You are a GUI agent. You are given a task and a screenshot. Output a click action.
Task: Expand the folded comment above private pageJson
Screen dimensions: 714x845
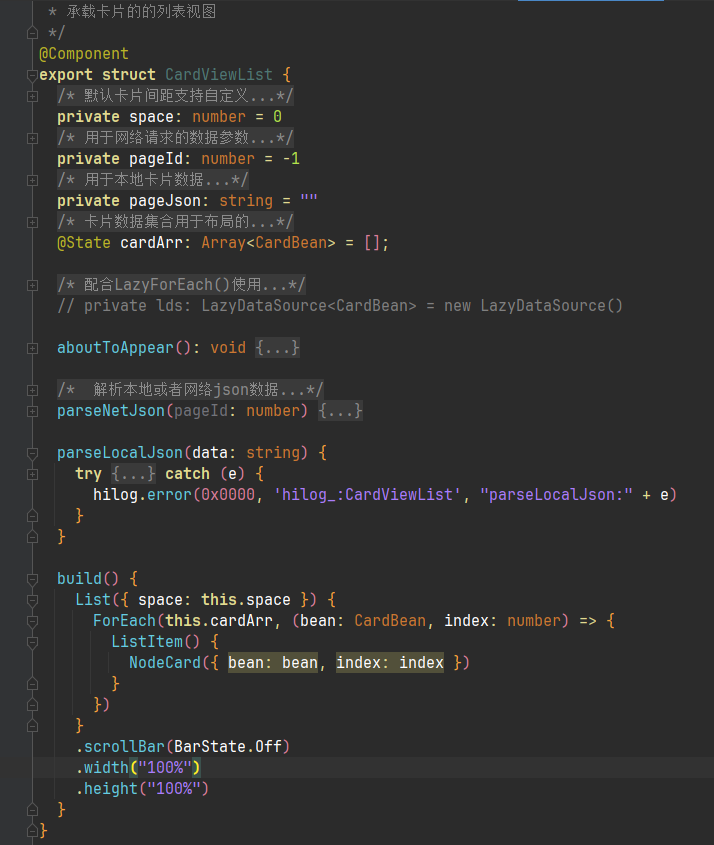[32, 181]
